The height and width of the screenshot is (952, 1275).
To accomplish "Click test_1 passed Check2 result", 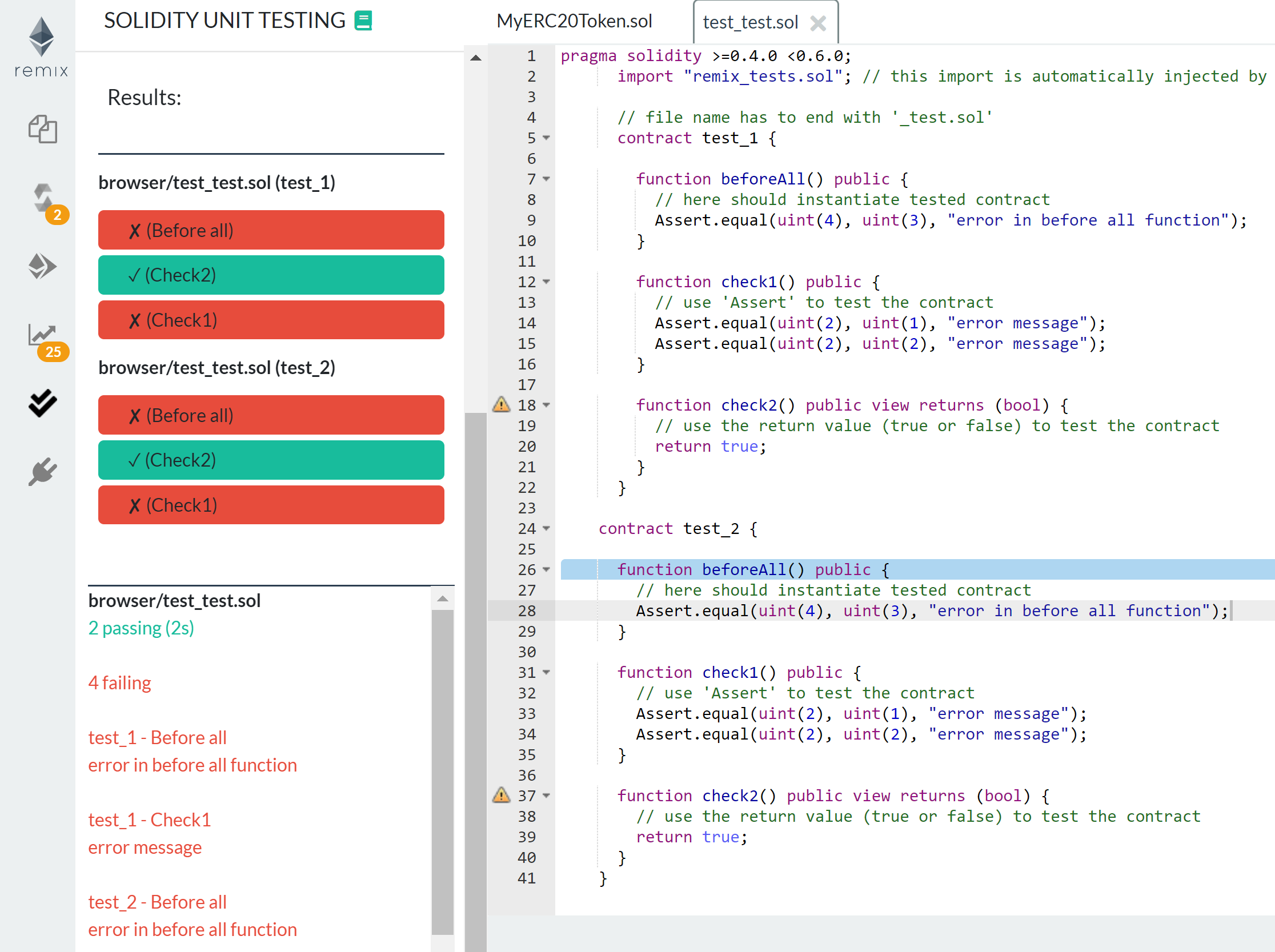I will pos(271,275).
